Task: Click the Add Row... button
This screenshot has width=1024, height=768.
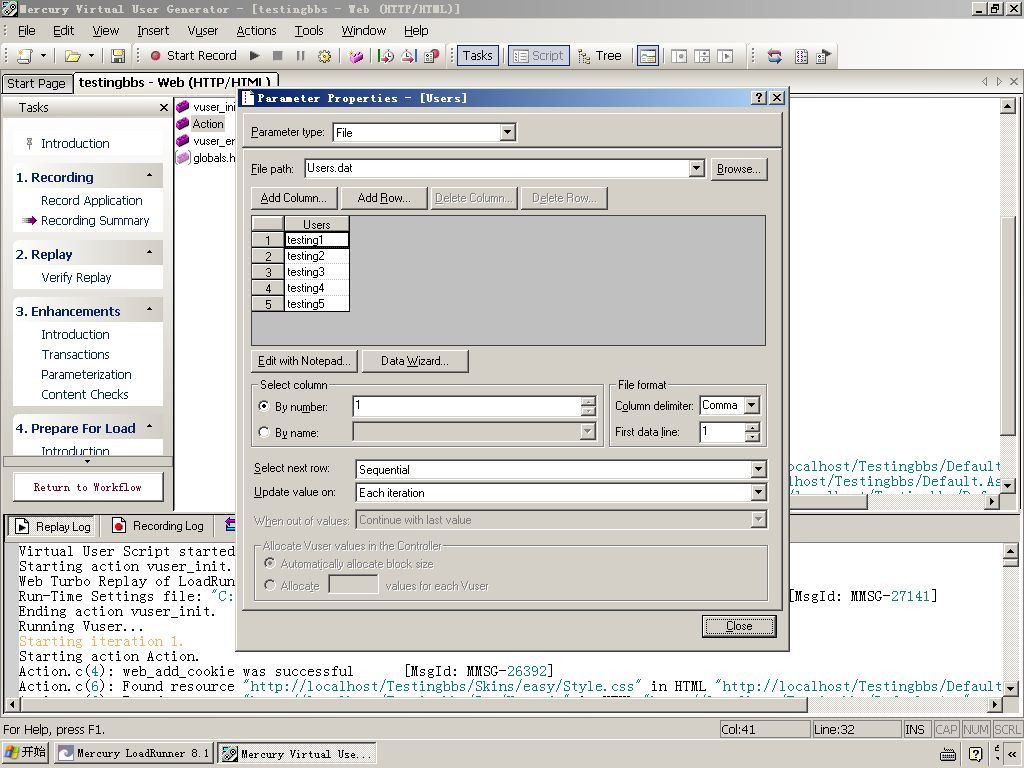Action: point(384,198)
